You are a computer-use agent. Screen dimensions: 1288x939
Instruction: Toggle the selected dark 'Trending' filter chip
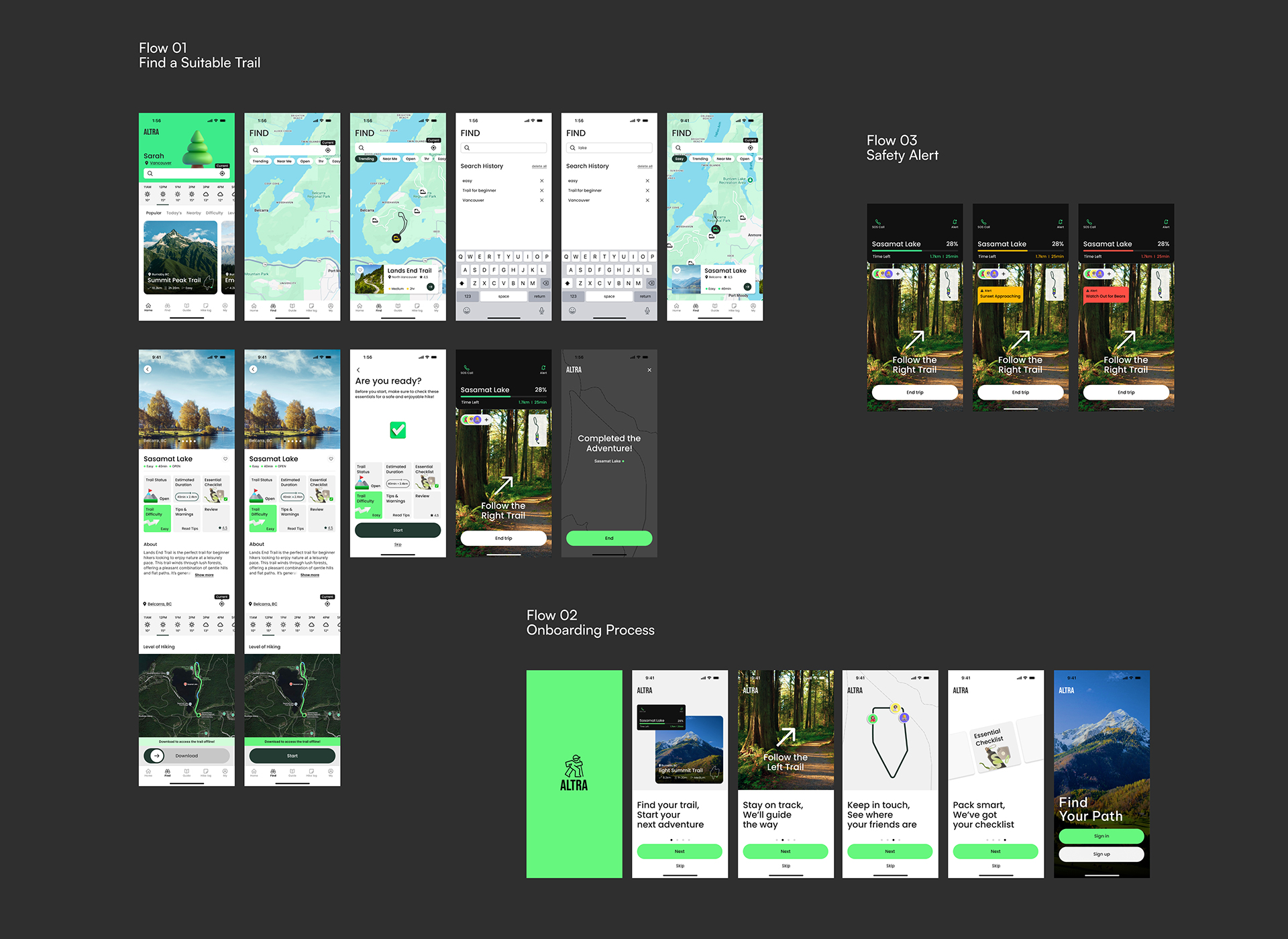pos(366,159)
